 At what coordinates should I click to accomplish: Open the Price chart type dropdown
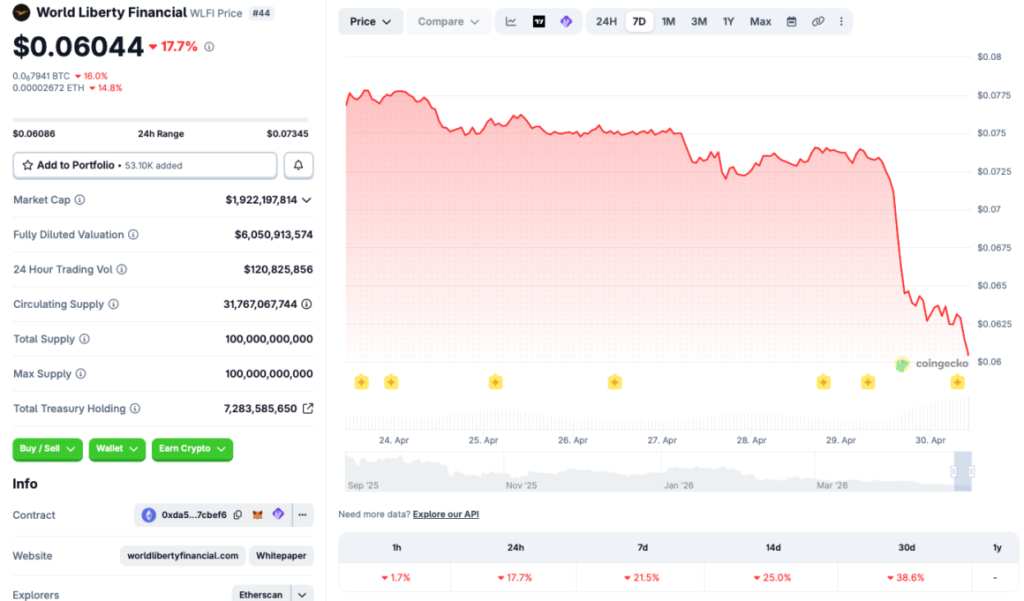coord(370,22)
